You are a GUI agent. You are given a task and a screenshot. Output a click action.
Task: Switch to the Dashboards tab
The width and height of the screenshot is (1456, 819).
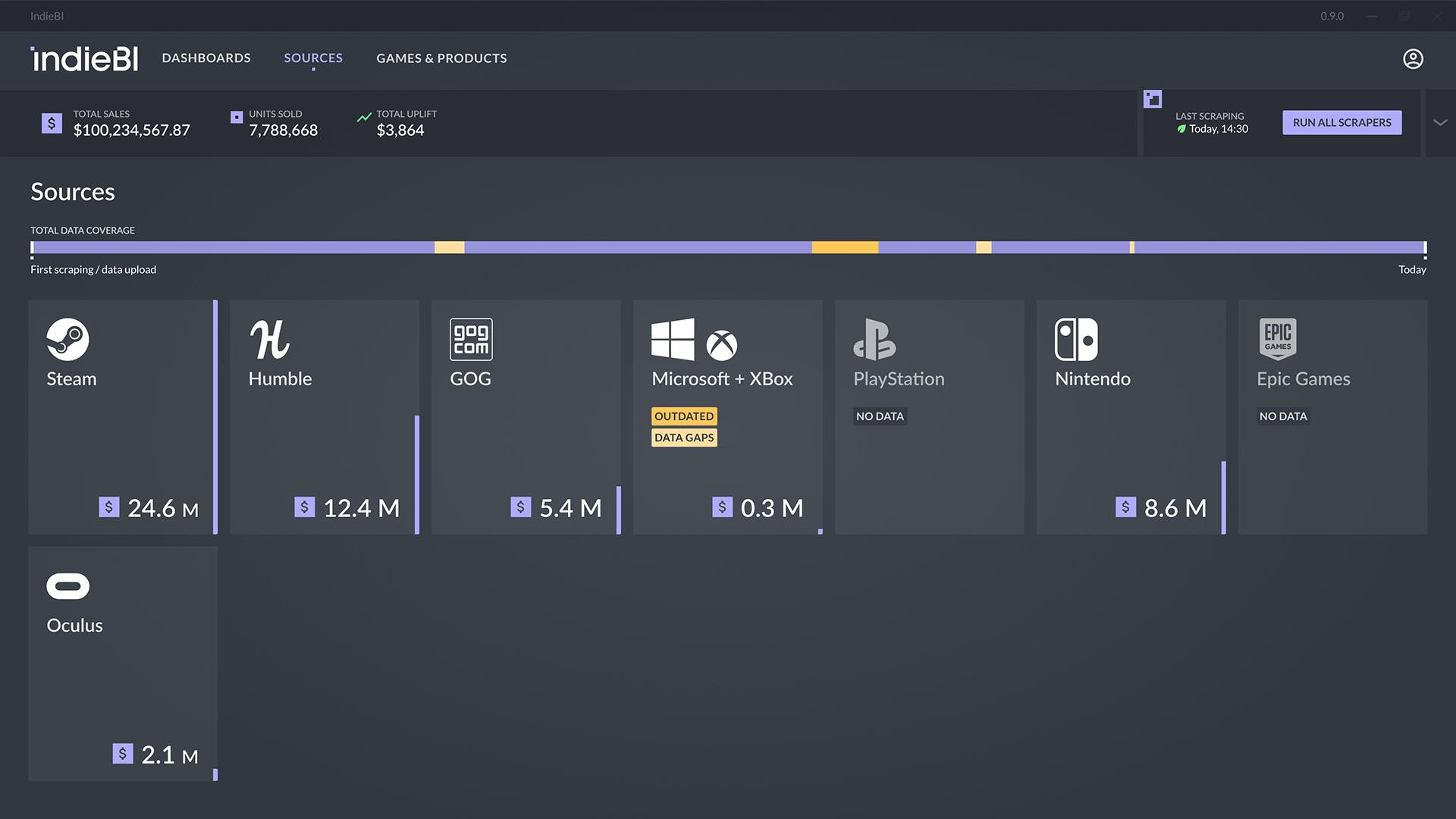click(x=206, y=58)
